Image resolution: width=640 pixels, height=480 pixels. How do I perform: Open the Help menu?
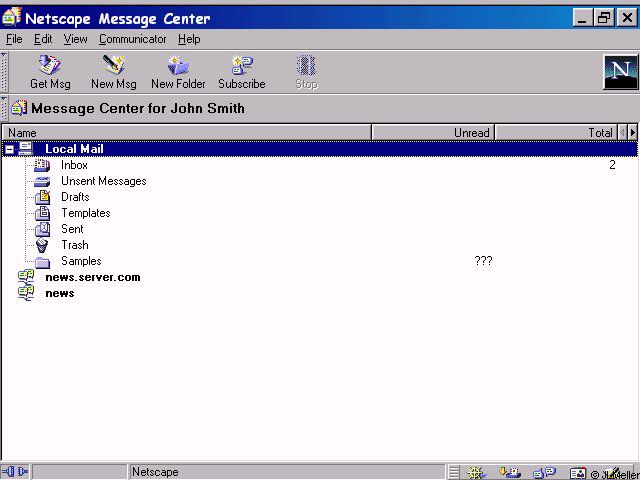coord(189,39)
